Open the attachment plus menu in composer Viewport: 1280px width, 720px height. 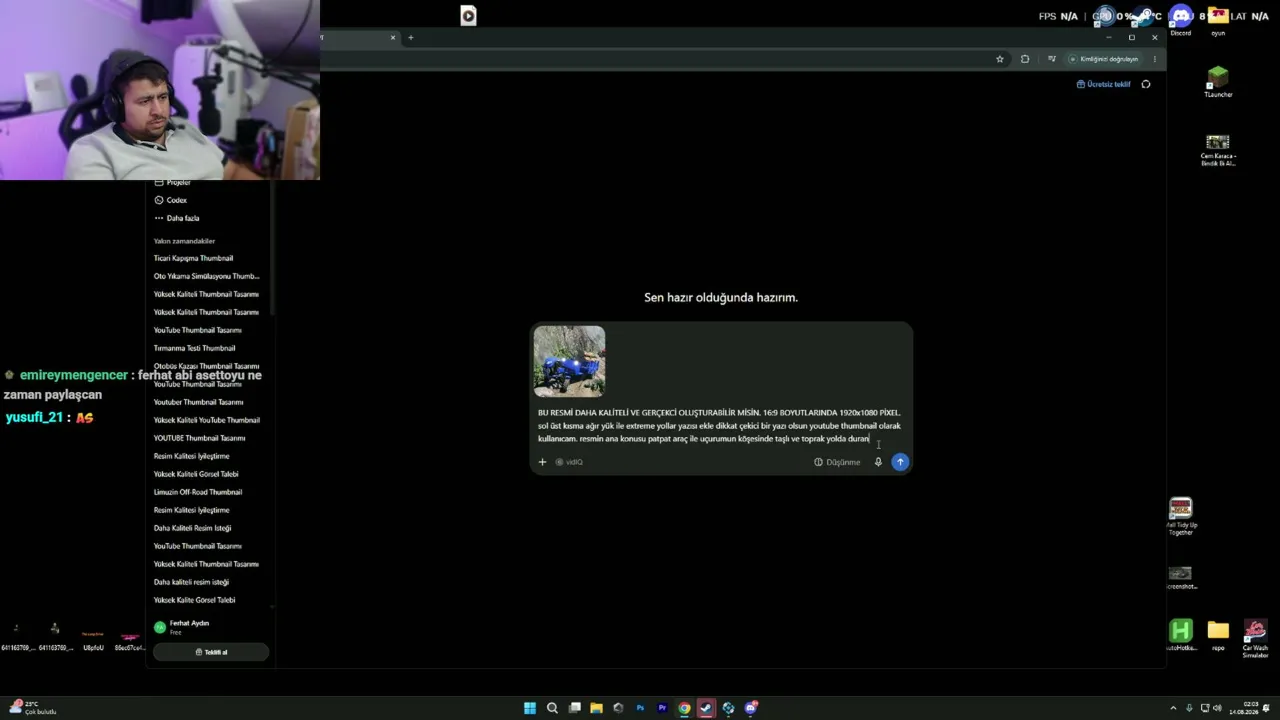tap(542, 462)
